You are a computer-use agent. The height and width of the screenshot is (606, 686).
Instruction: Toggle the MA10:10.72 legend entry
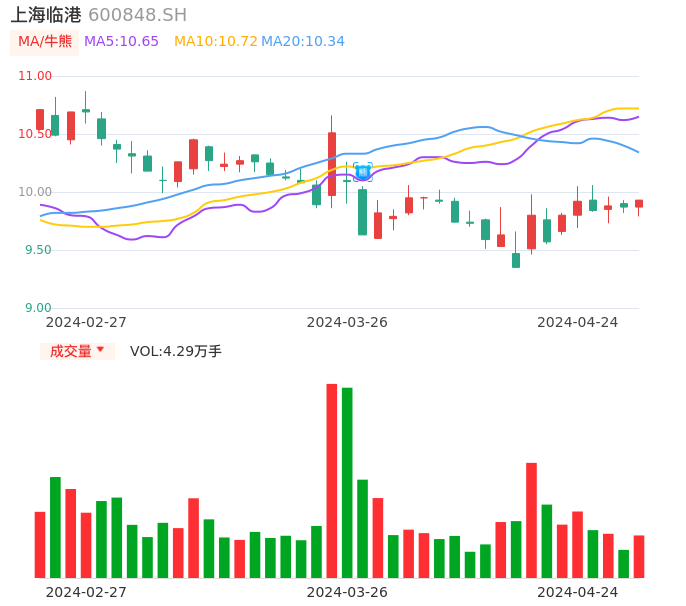tap(216, 42)
